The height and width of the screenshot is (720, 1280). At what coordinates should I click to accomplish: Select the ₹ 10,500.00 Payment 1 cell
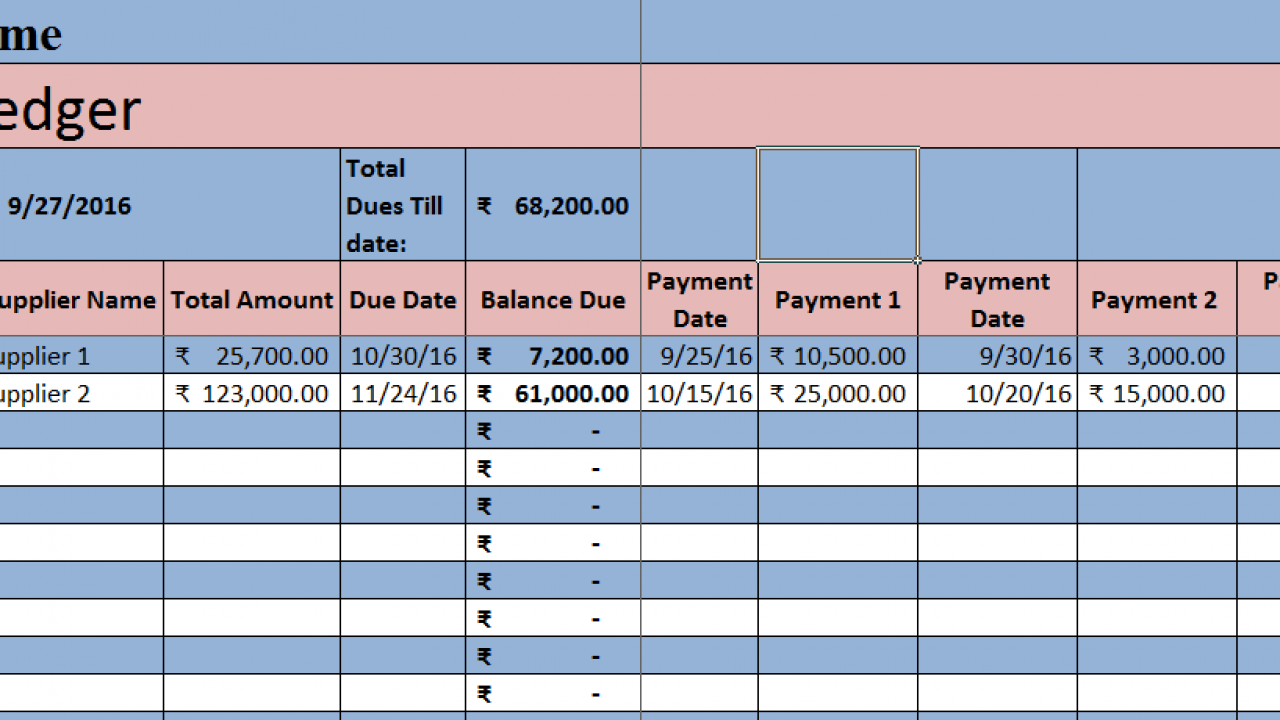[x=838, y=355]
